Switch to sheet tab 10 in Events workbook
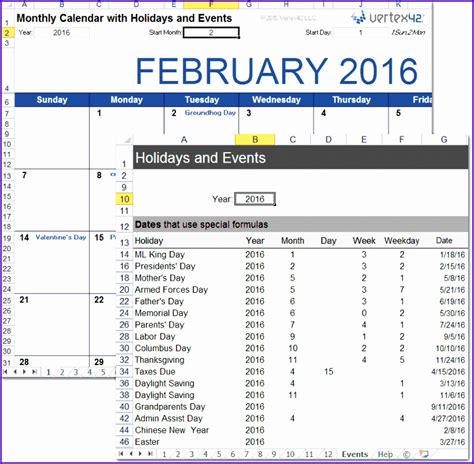This screenshot has height=464, width=474. tap(290, 454)
